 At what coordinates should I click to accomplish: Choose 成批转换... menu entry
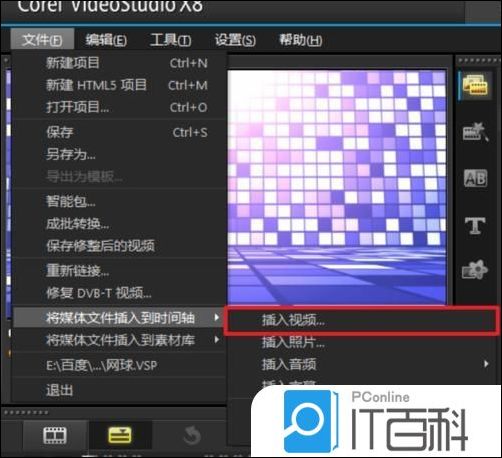[120, 224]
